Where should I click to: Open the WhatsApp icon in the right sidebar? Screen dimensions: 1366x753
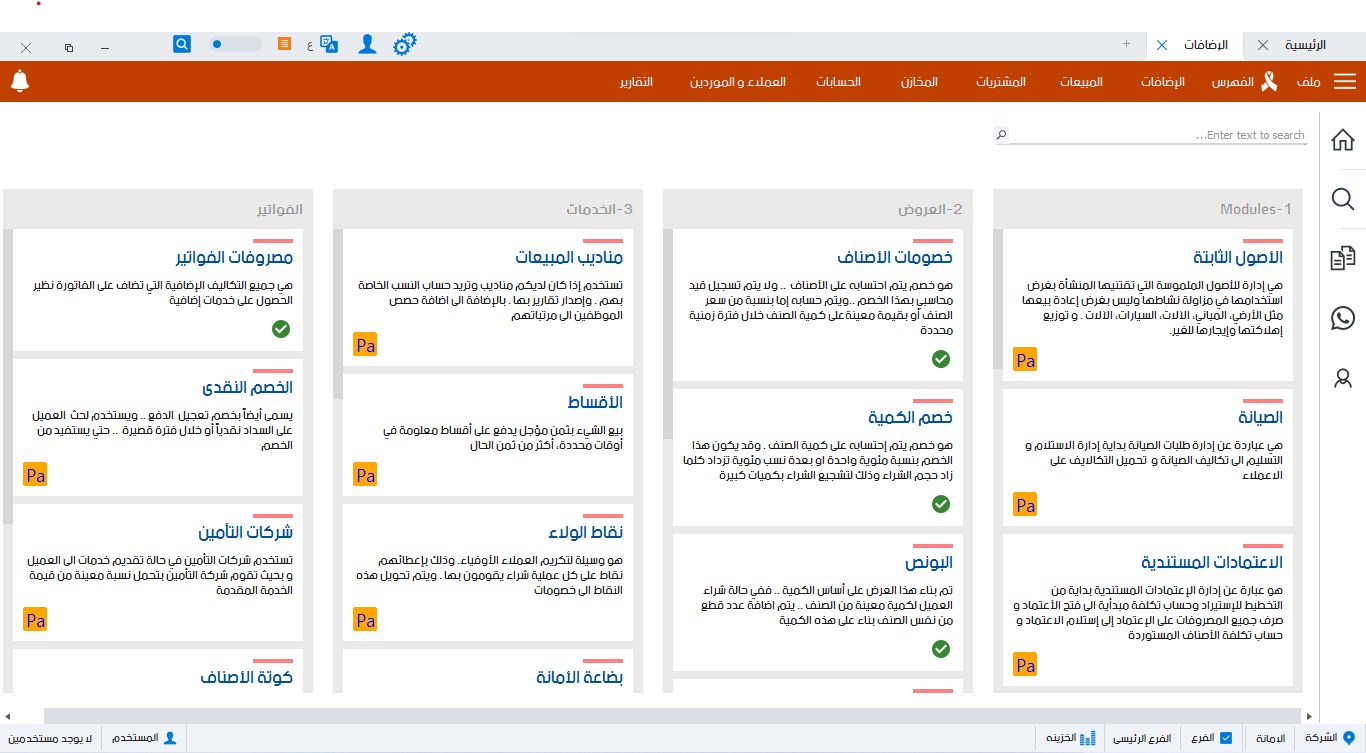tap(1342, 318)
